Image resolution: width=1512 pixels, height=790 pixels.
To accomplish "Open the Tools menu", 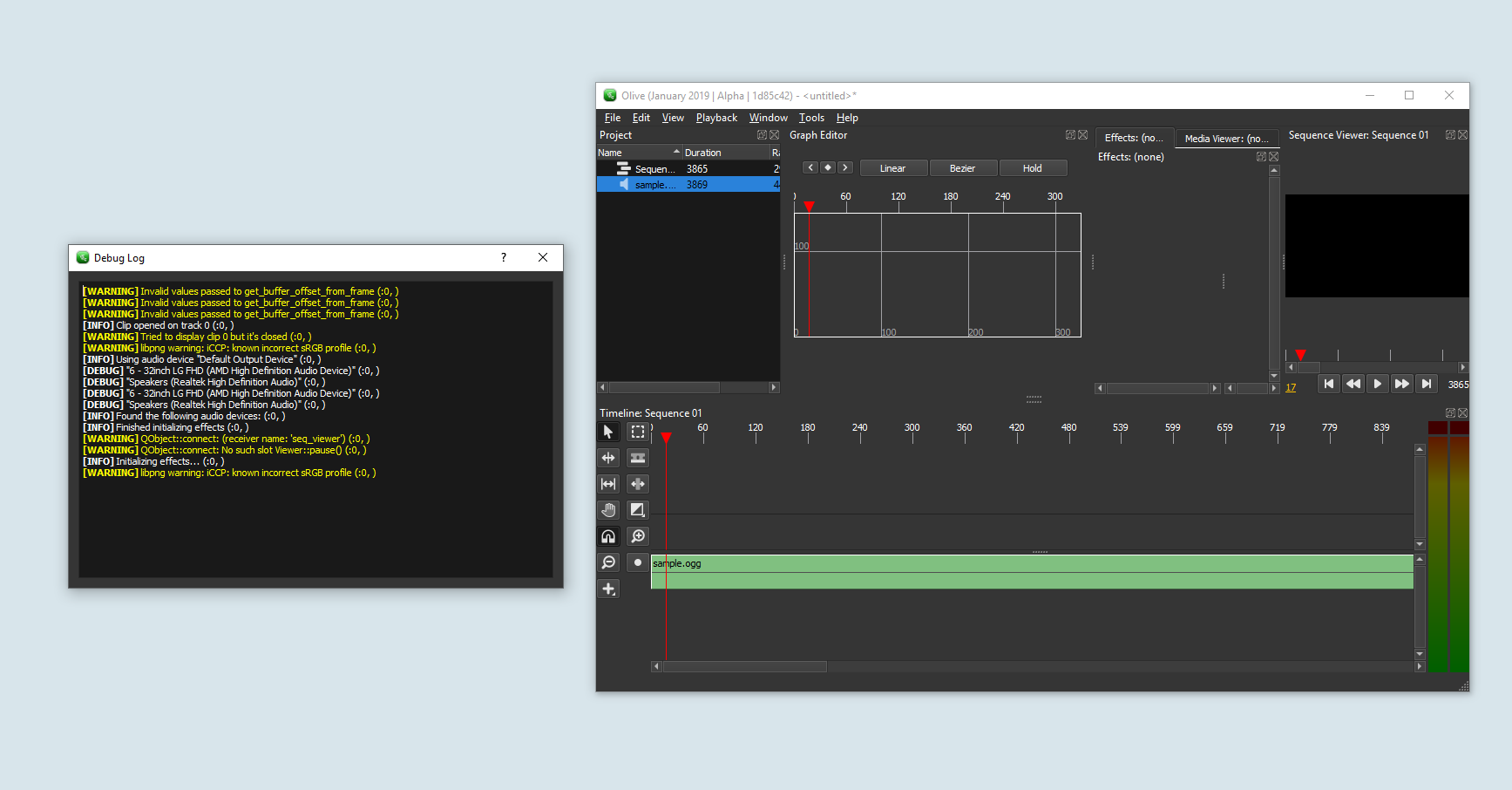I will point(811,118).
